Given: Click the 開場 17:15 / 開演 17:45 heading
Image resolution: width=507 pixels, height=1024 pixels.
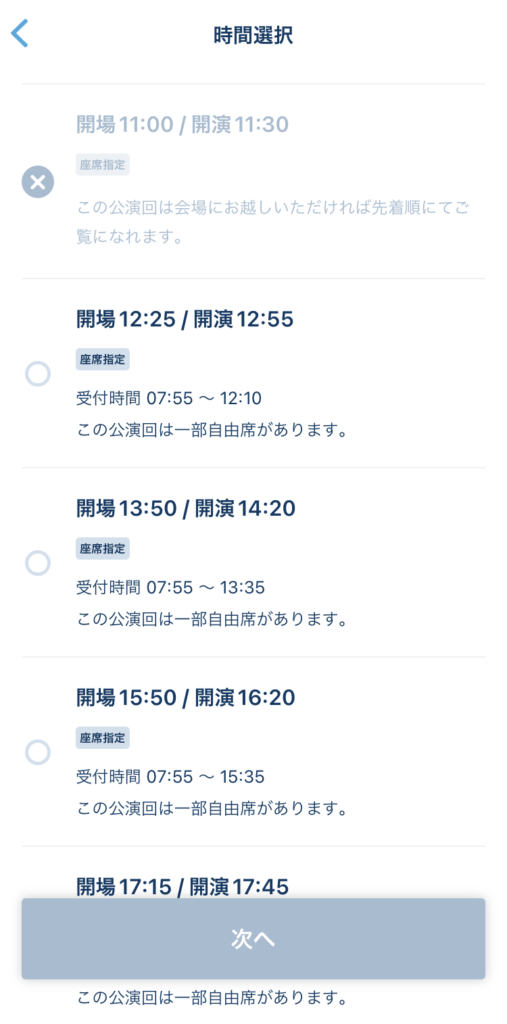Looking at the screenshot, I should pos(182,886).
